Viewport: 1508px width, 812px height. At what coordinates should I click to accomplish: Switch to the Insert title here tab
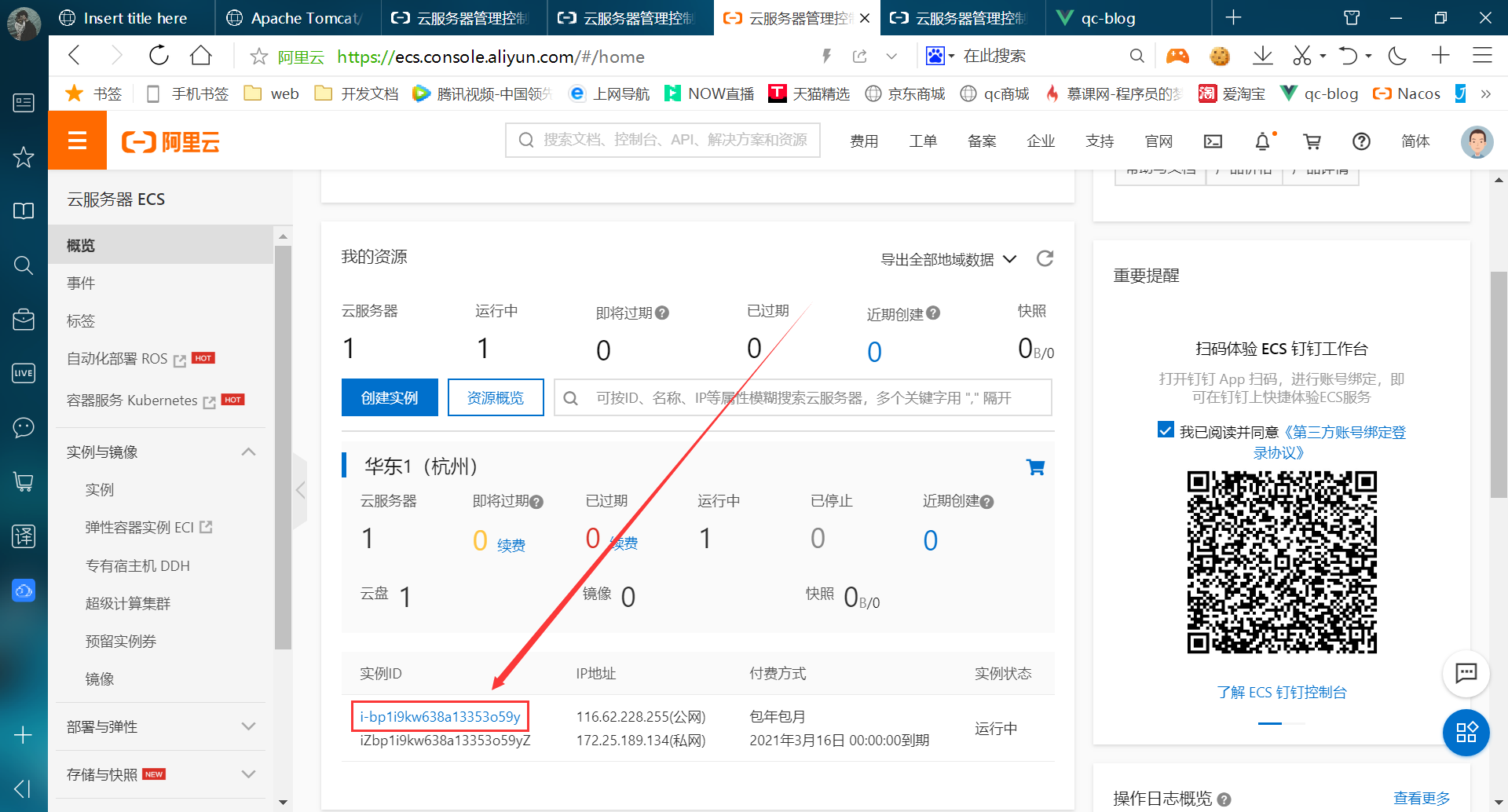131,18
